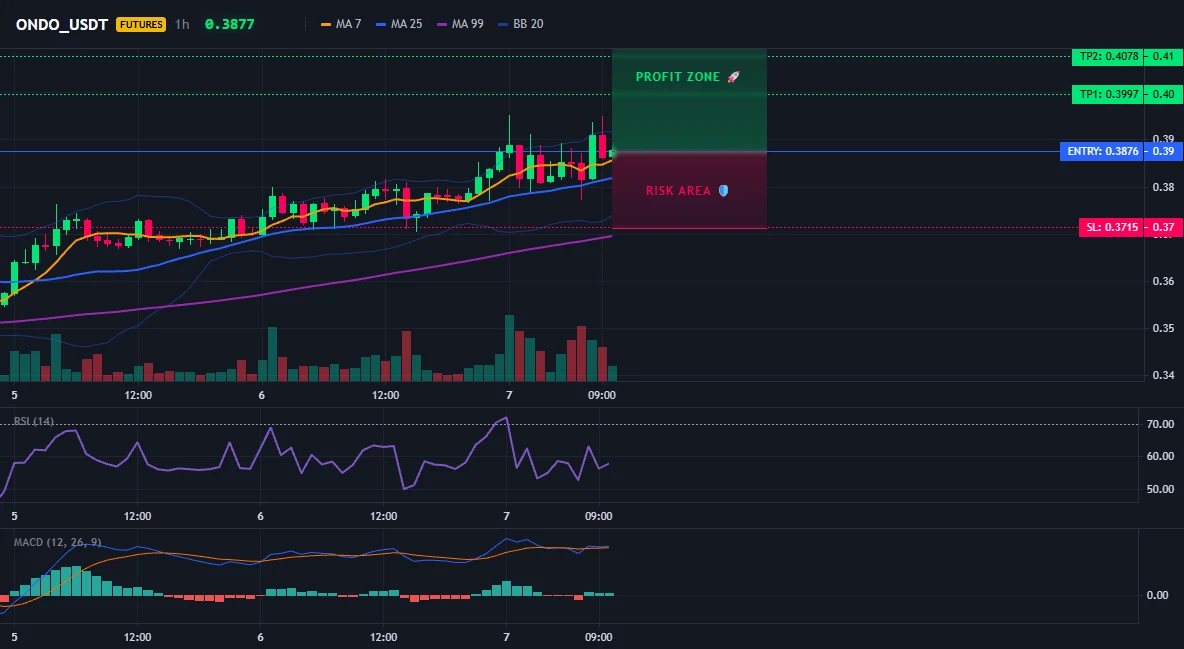Click day 7 on the price chart time axis
This screenshot has height=649, width=1184.
tap(509, 395)
